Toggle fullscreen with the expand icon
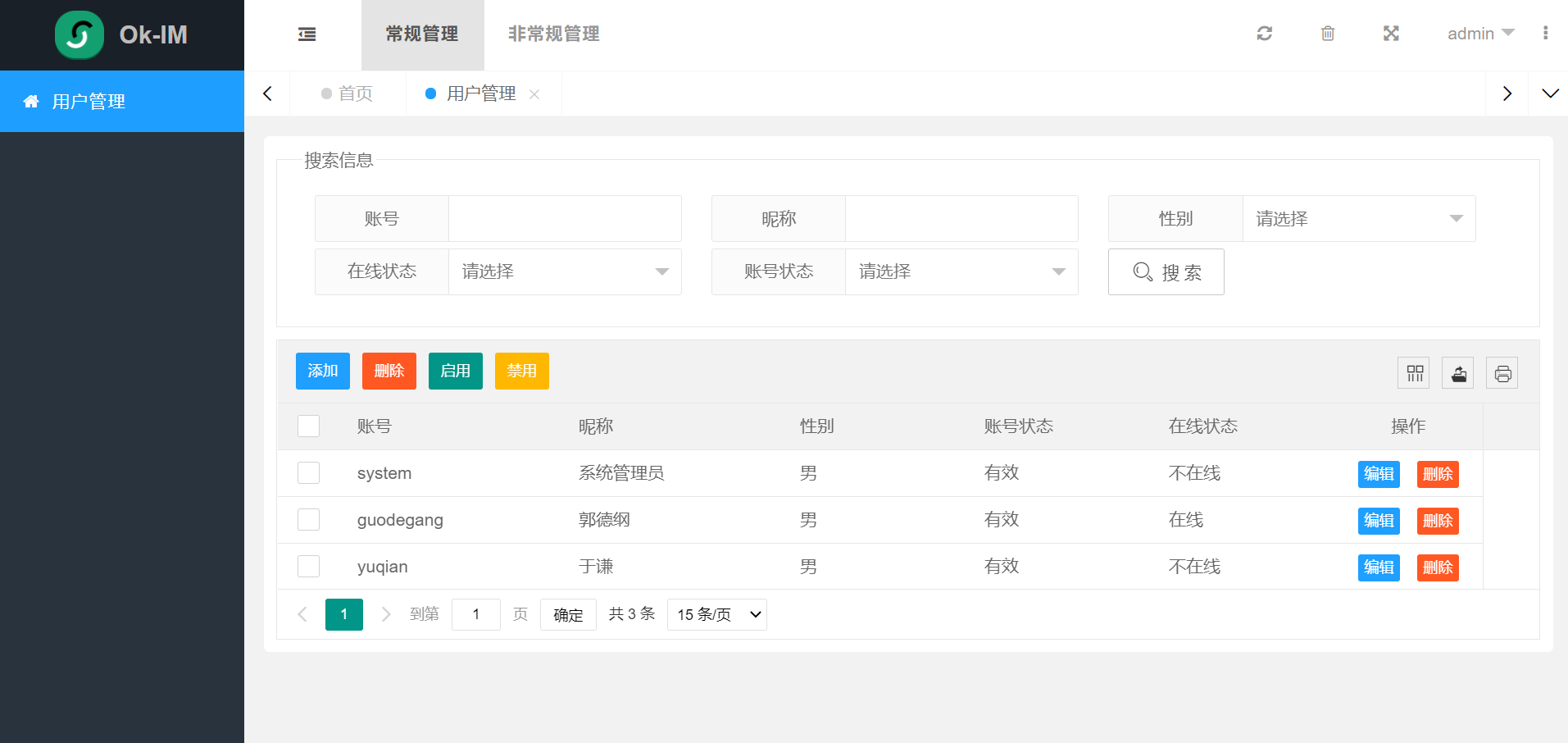The image size is (1568, 743). (x=1391, y=34)
